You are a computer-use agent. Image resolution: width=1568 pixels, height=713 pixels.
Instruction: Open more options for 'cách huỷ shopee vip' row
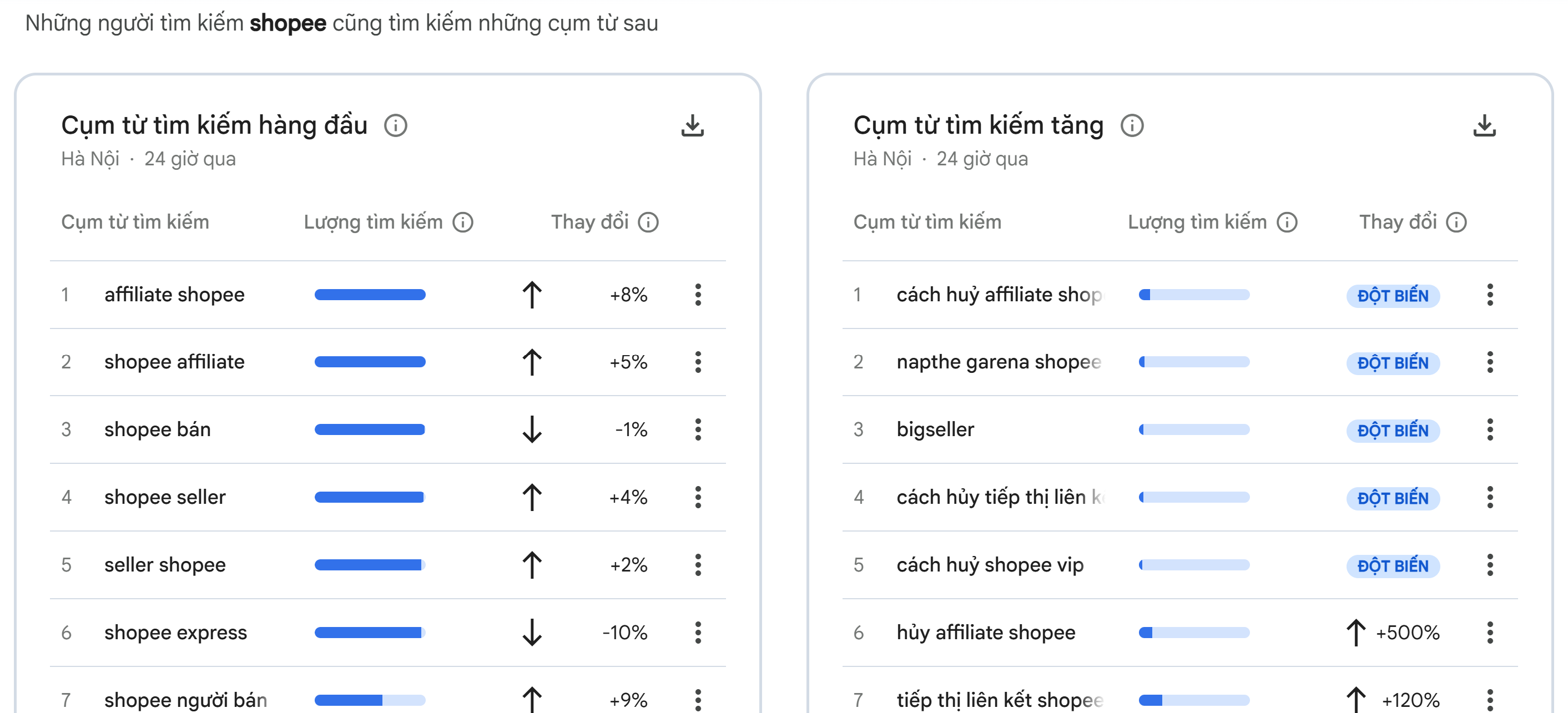[1490, 565]
